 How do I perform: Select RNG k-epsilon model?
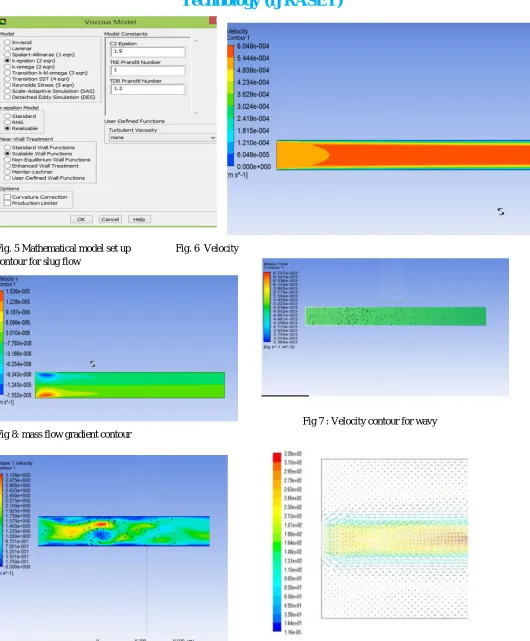[x=7, y=122]
